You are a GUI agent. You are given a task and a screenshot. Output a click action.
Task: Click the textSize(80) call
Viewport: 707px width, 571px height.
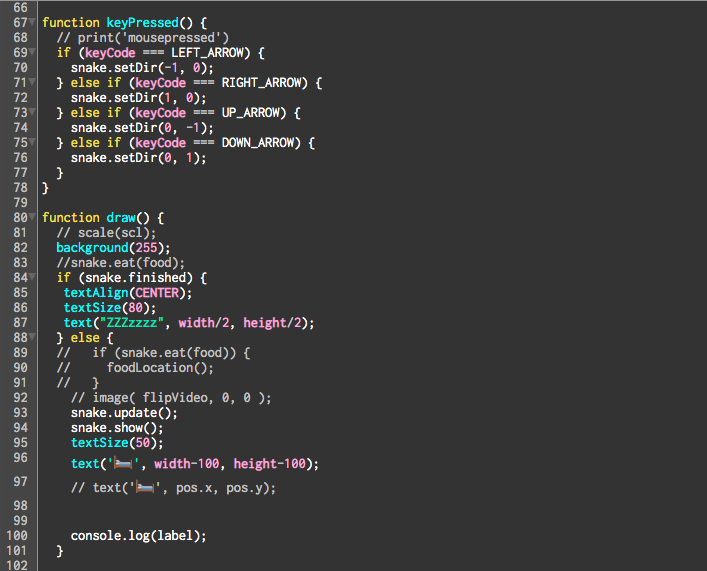110,308
